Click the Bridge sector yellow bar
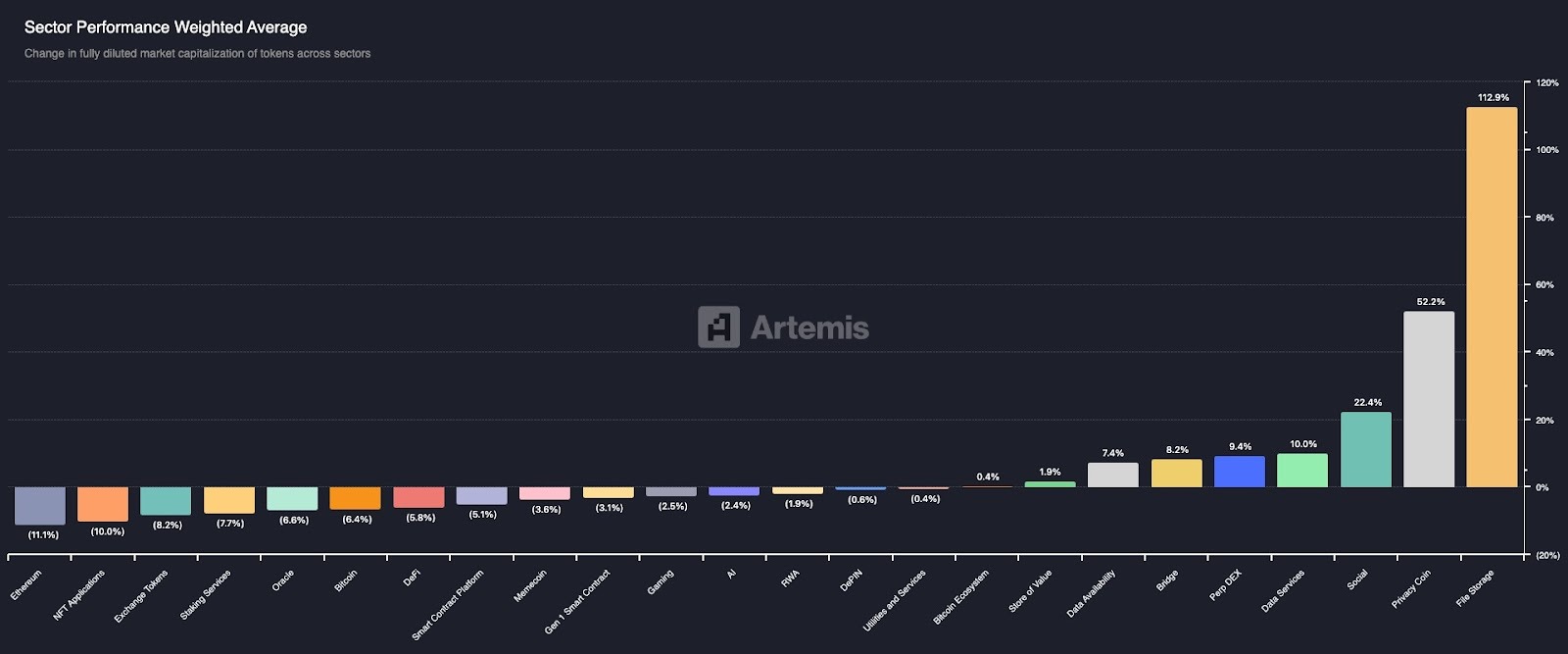 (x=1176, y=474)
